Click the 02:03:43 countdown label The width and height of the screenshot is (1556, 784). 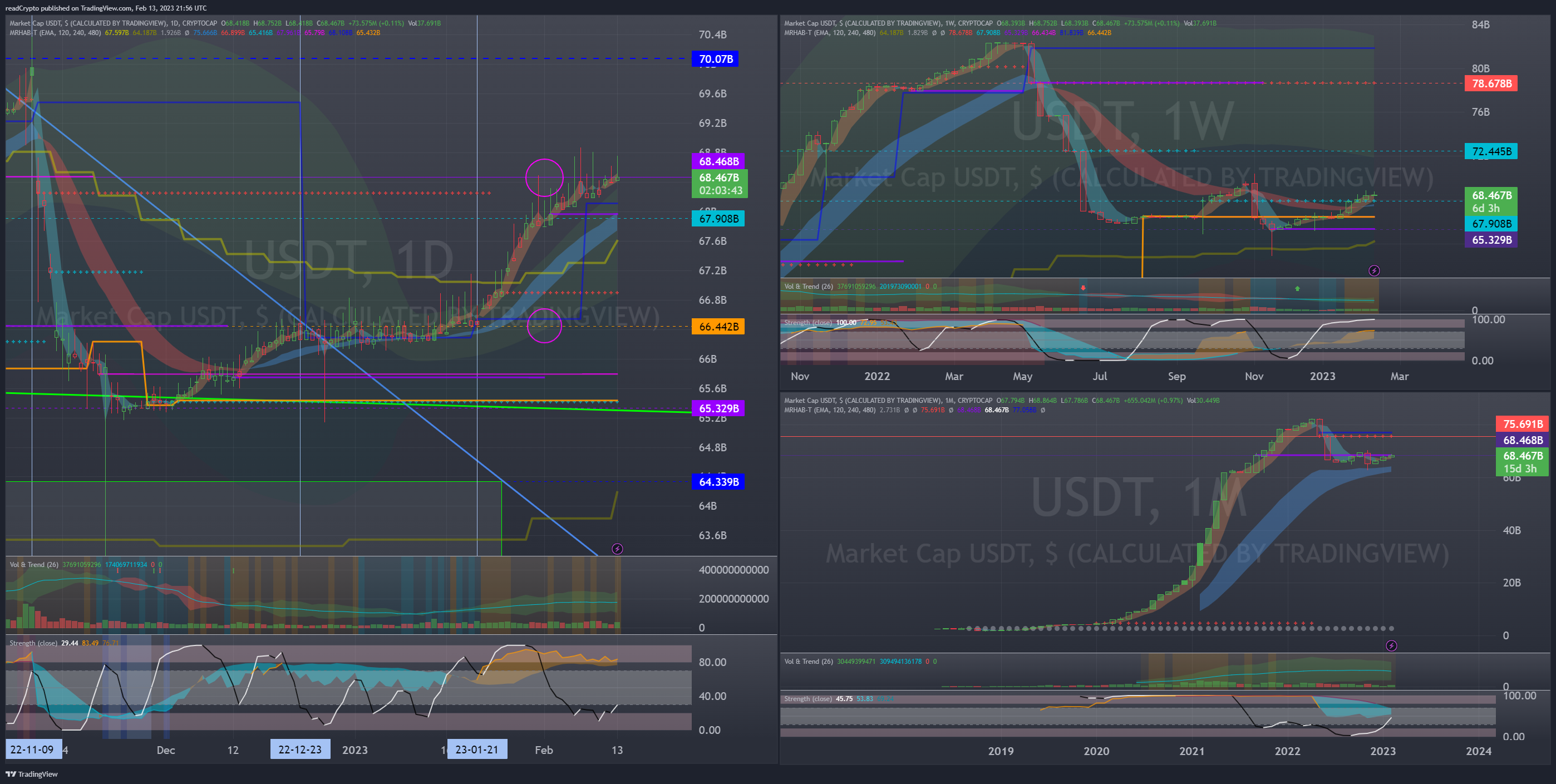[720, 190]
